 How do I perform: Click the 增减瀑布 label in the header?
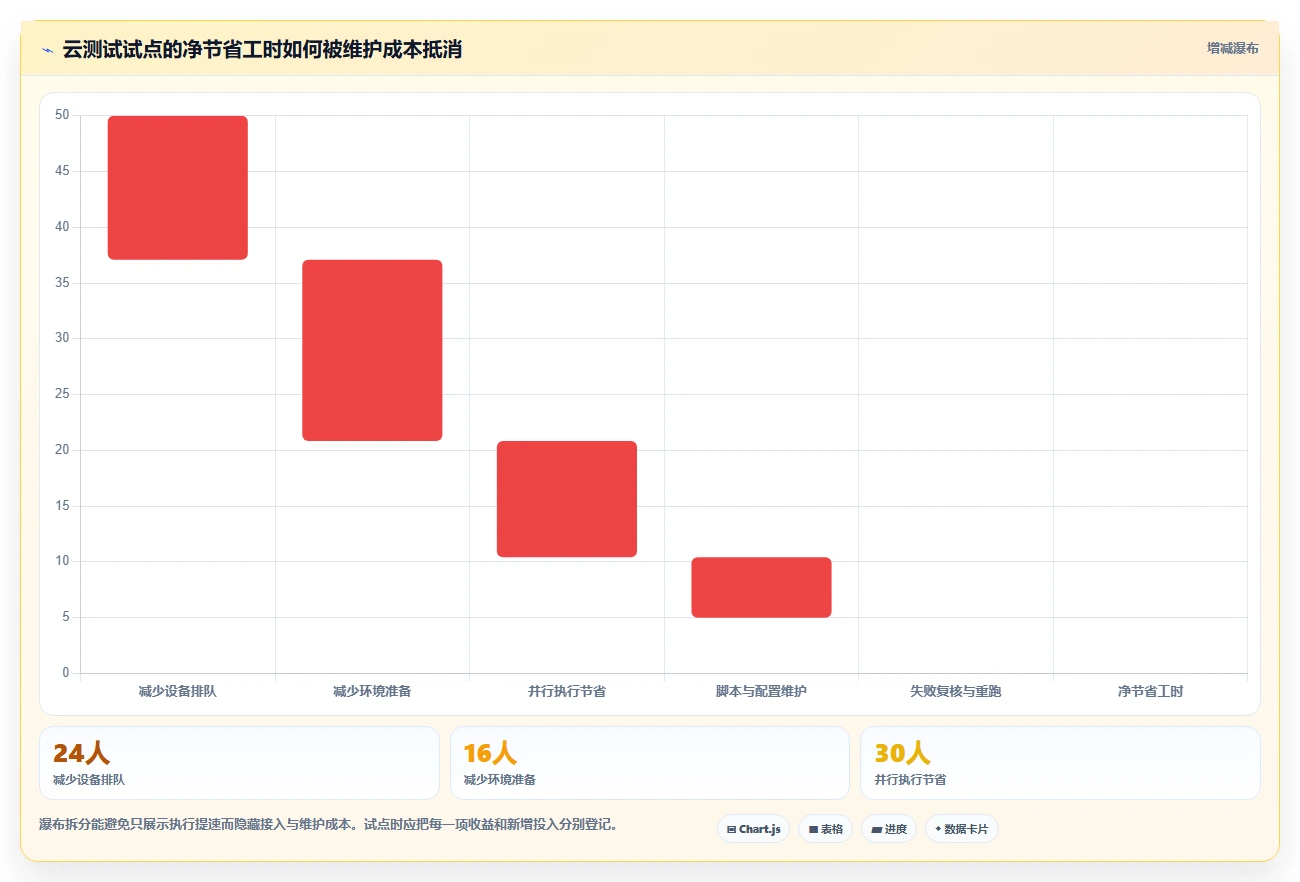[1232, 48]
